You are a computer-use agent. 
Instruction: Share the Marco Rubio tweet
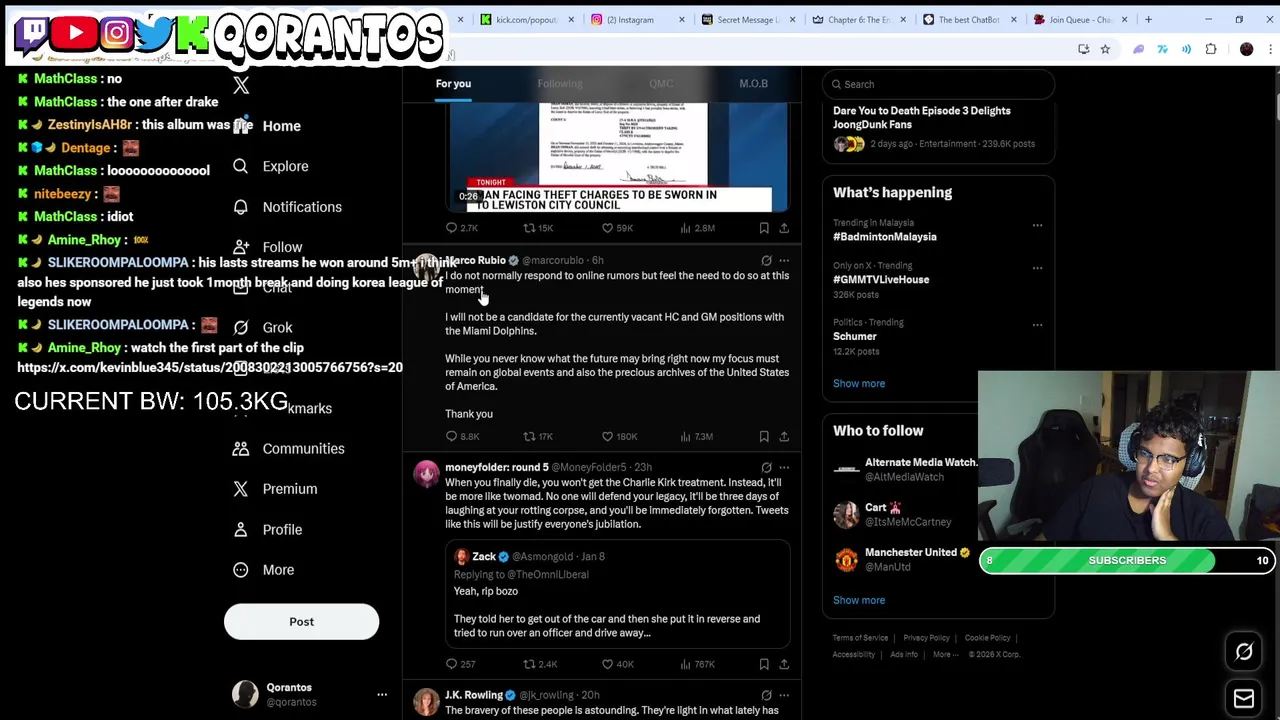[x=784, y=436]
